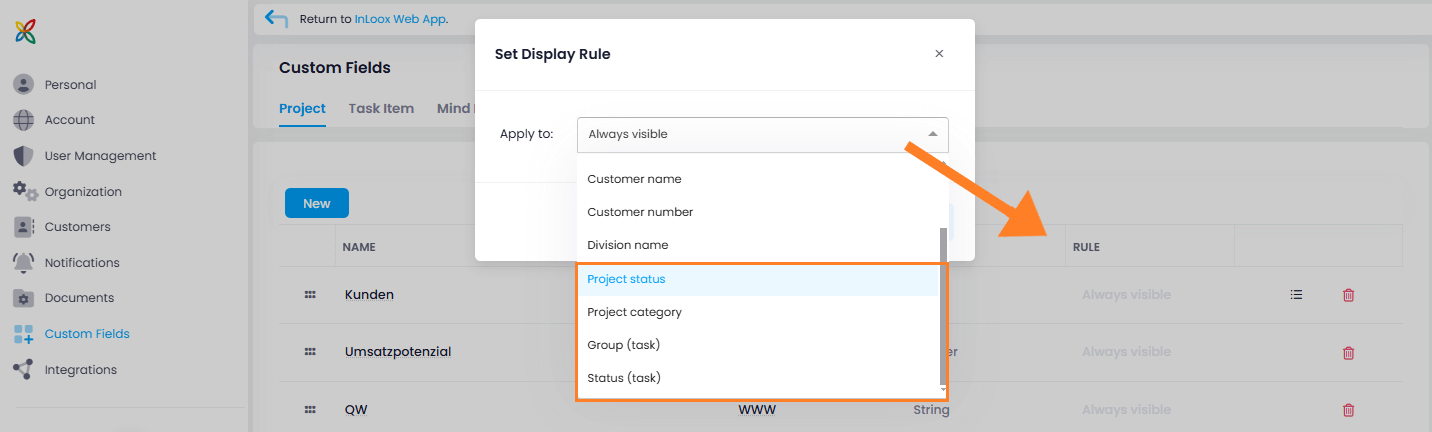Click the NAME column header

pos(358,246)
